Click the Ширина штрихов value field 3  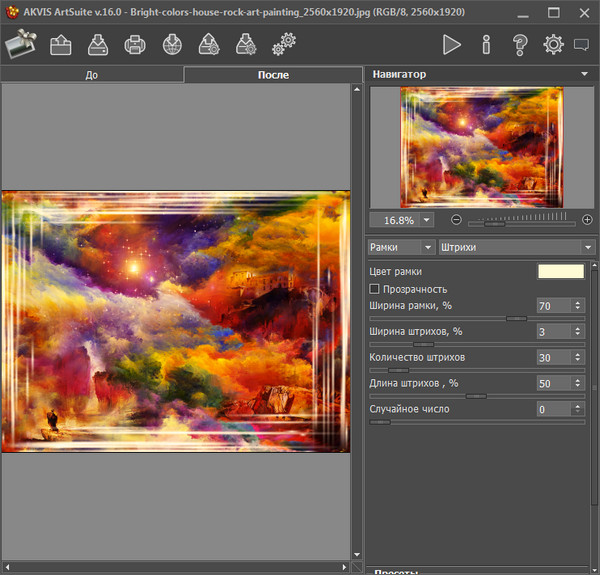tap(554, 332)
